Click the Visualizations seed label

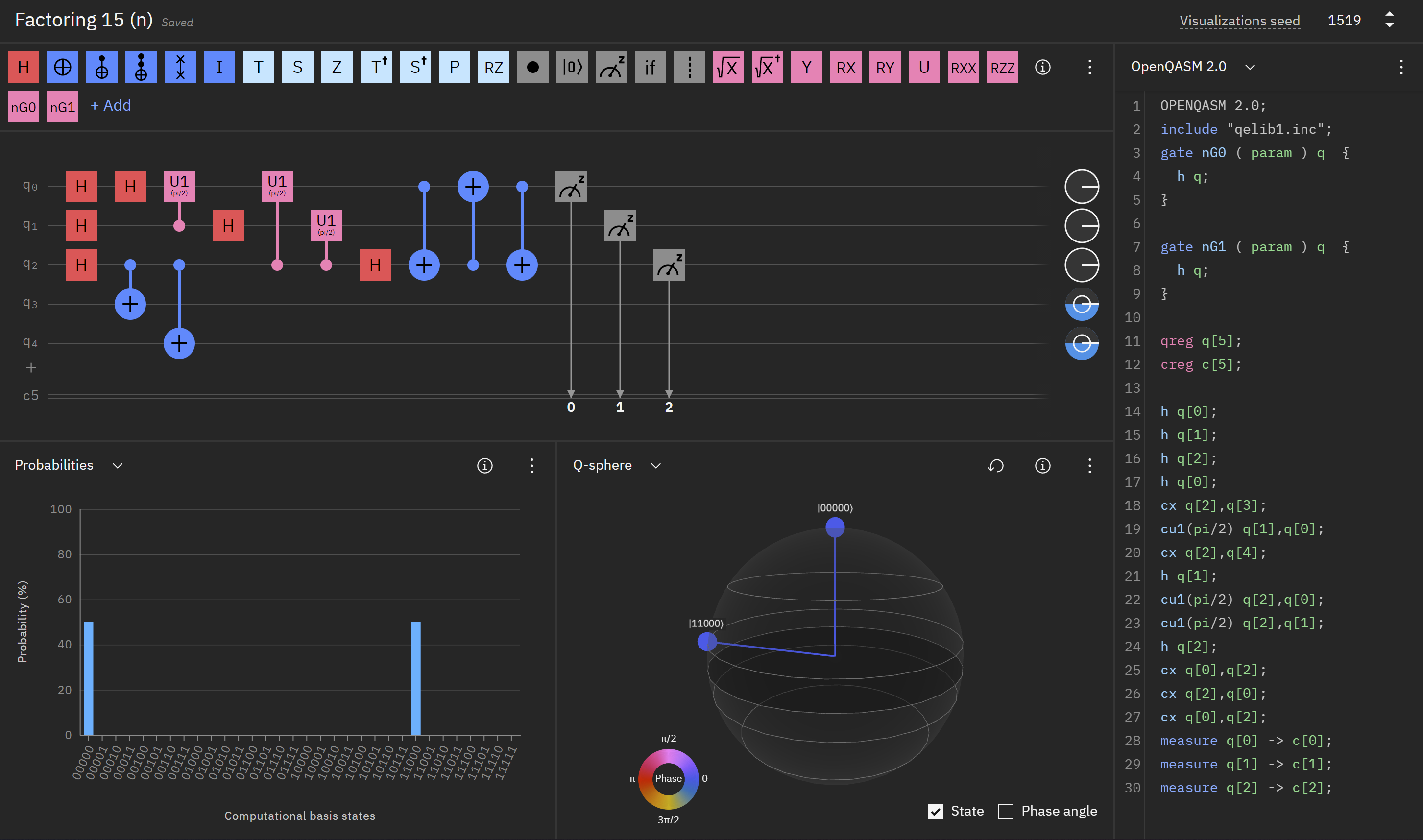(1240, 21)
